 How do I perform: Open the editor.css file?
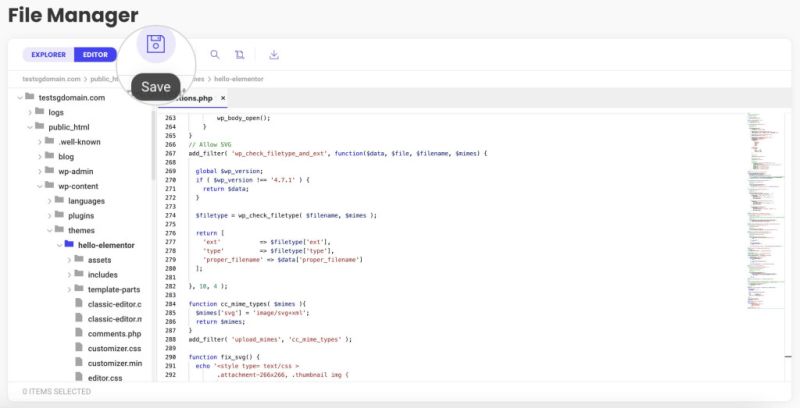pyautogui.click(x=105, y=378)
